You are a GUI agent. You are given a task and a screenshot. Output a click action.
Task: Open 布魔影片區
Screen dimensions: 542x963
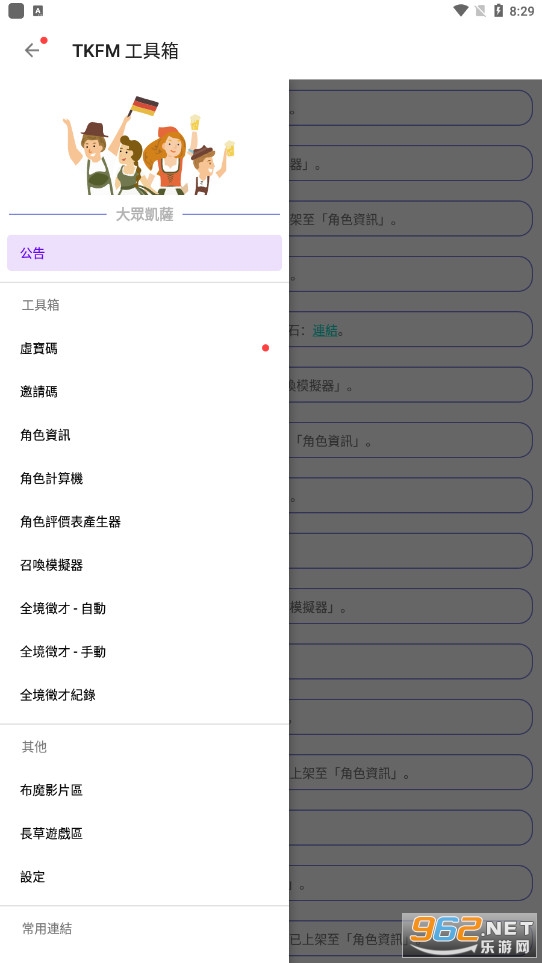click(144, 790)
